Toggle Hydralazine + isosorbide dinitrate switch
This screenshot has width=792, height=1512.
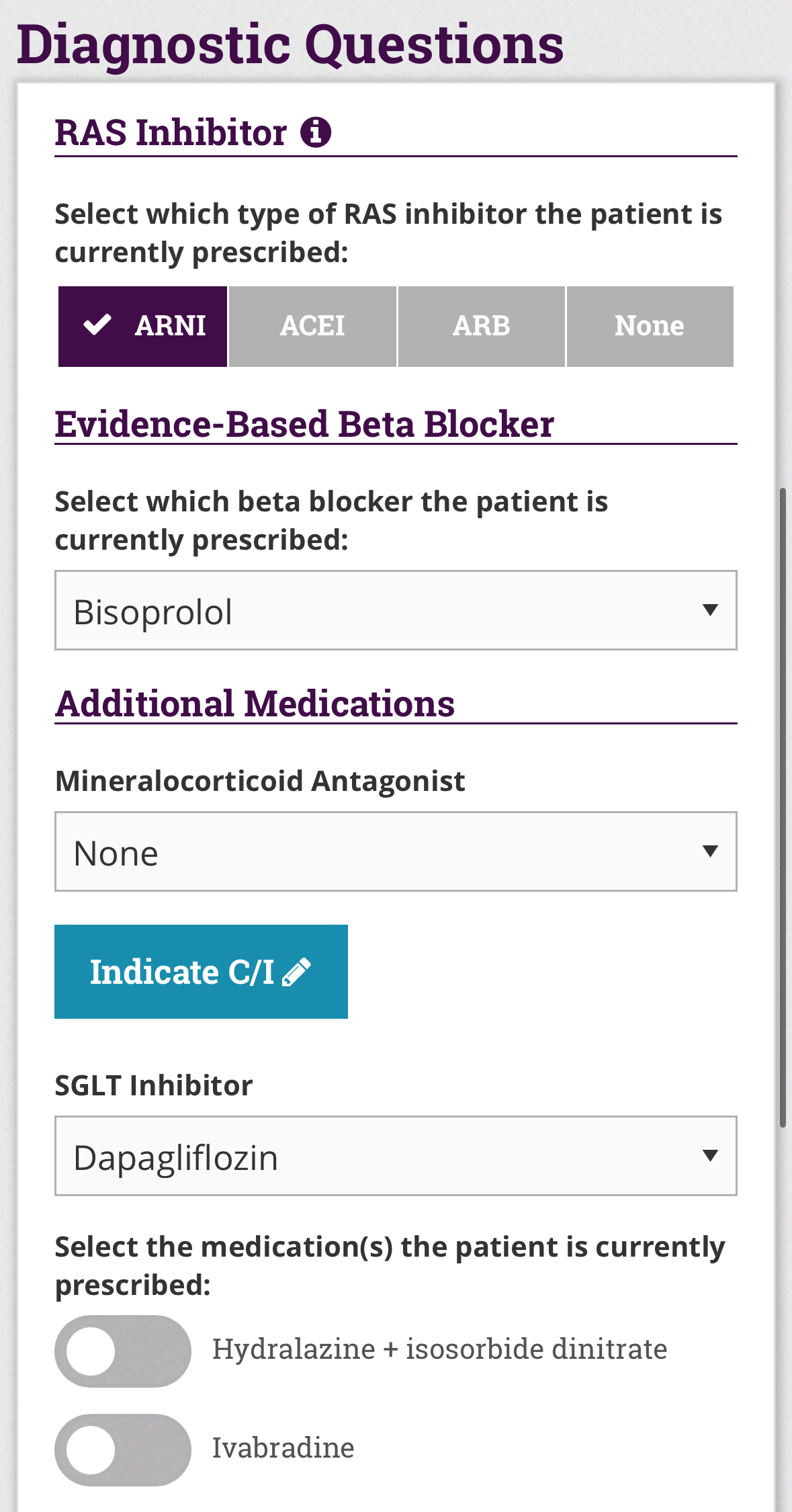click(x=122, y=1351)
